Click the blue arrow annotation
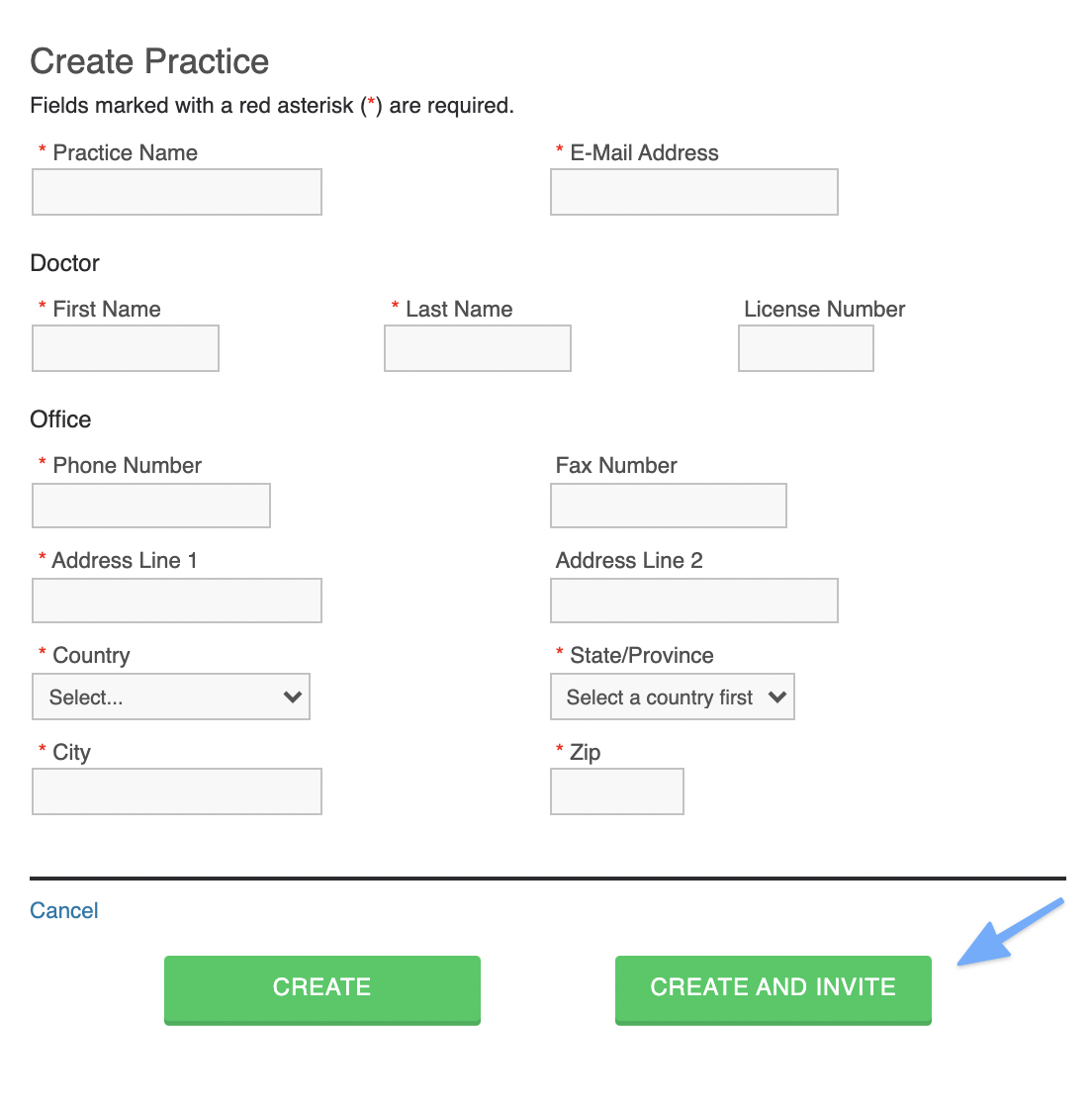This screenshot has width=1092, height=1114. [x=1010, y=932]
